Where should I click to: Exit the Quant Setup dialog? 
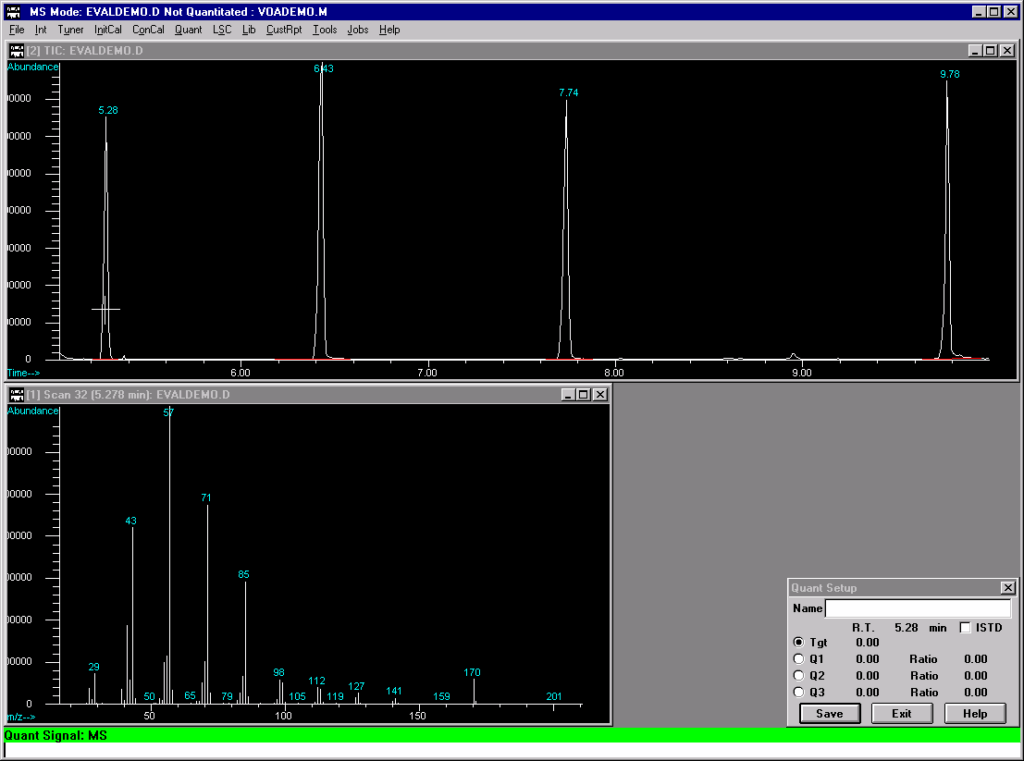(902, 713)
